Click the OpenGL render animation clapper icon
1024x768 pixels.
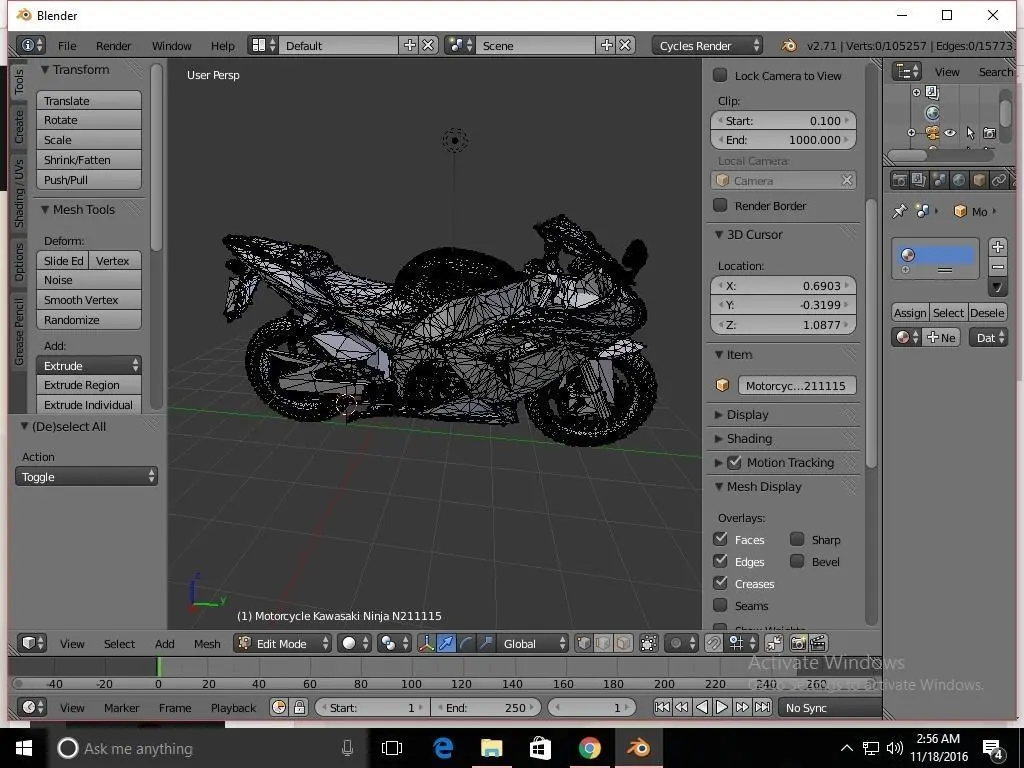coord(818,643)
